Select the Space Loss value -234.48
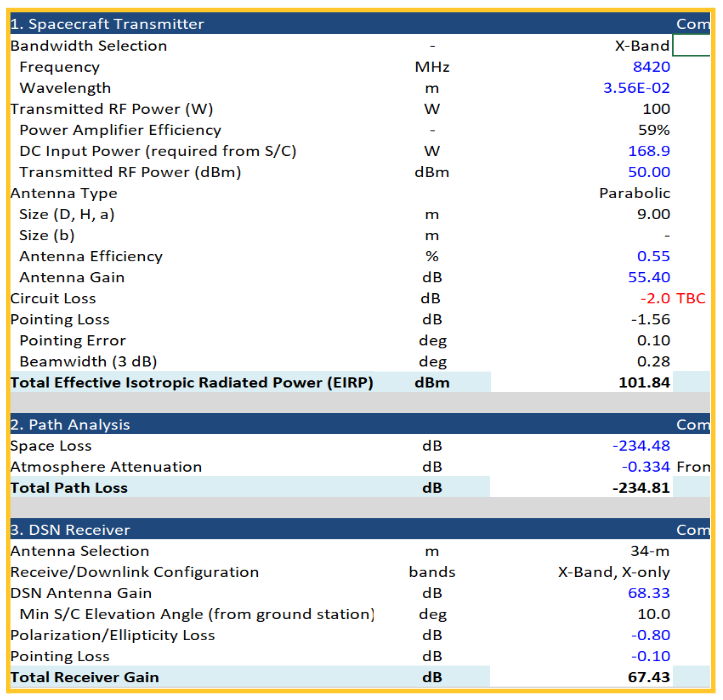The image size is (723, 700). pos(641,446)
